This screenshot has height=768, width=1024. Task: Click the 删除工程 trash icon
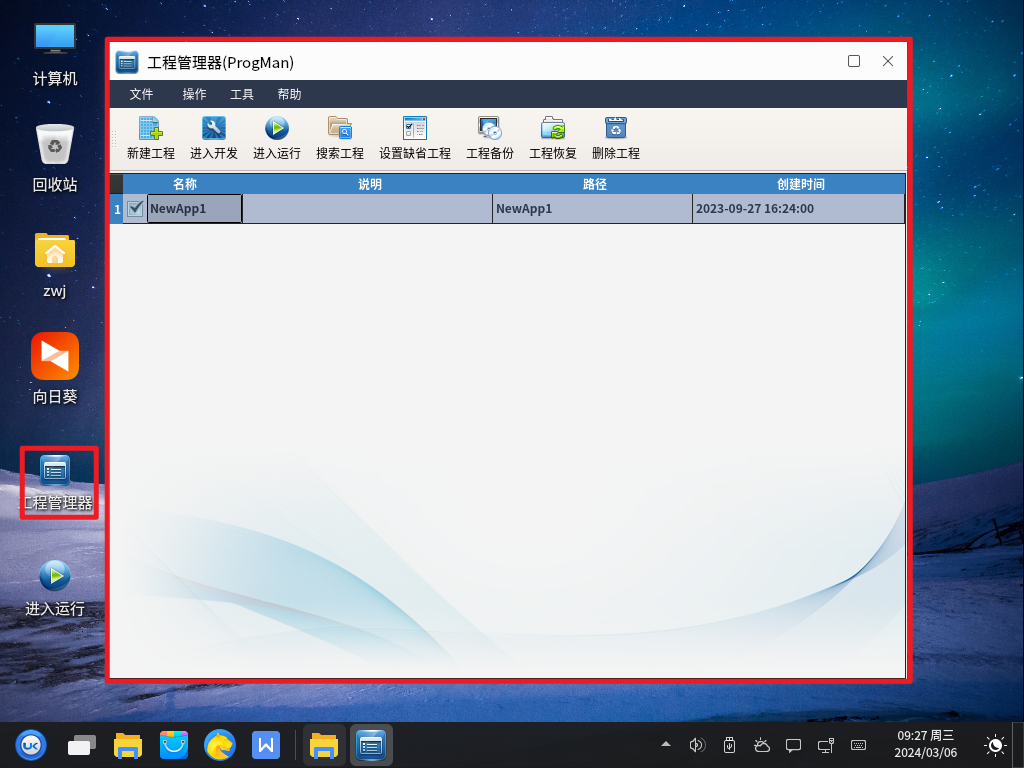[x=616, y=129]
